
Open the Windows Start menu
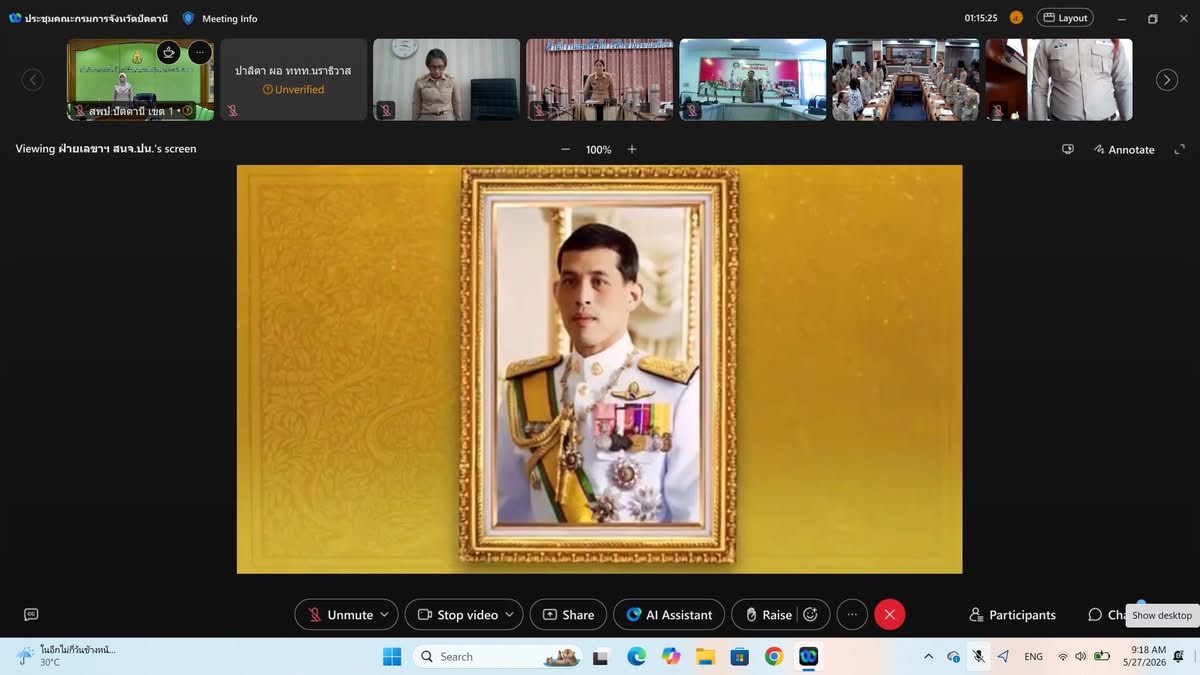(392, 656)
